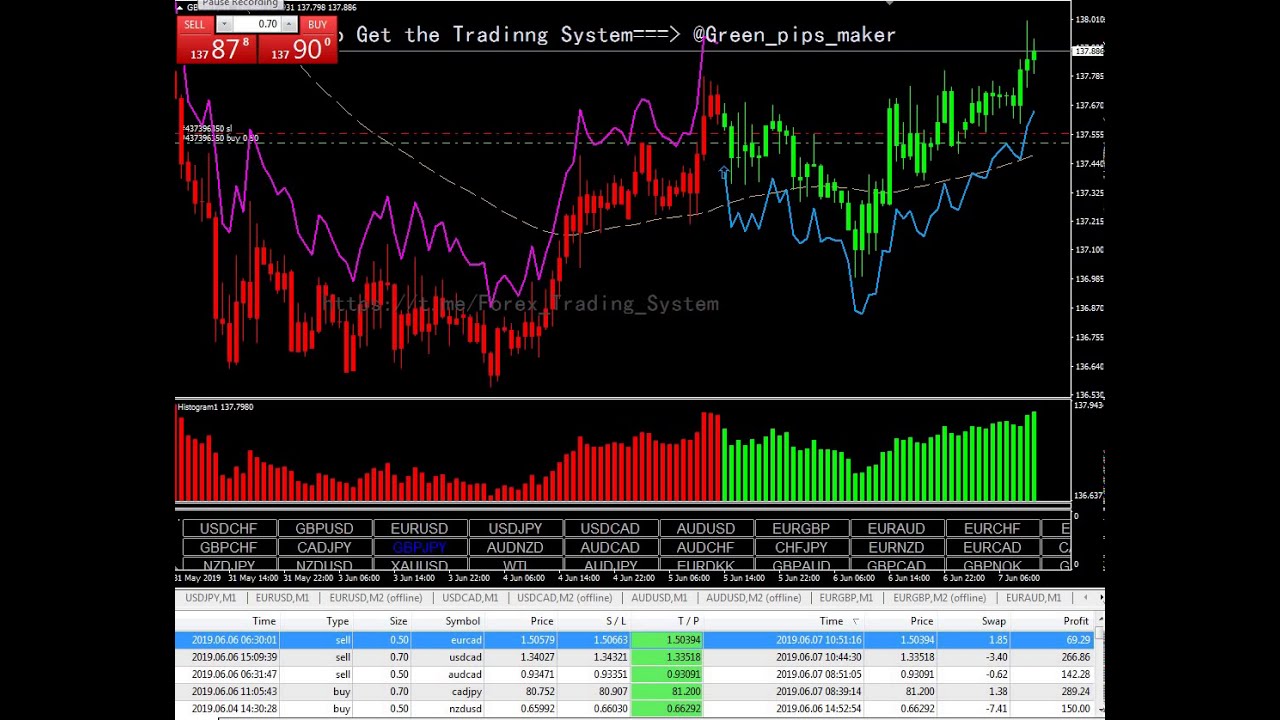Viewport: 1280px width, 720px height.
Task: Open the EURGBP,M2 (offline) chart tab
Action: (x=939, y=598)
